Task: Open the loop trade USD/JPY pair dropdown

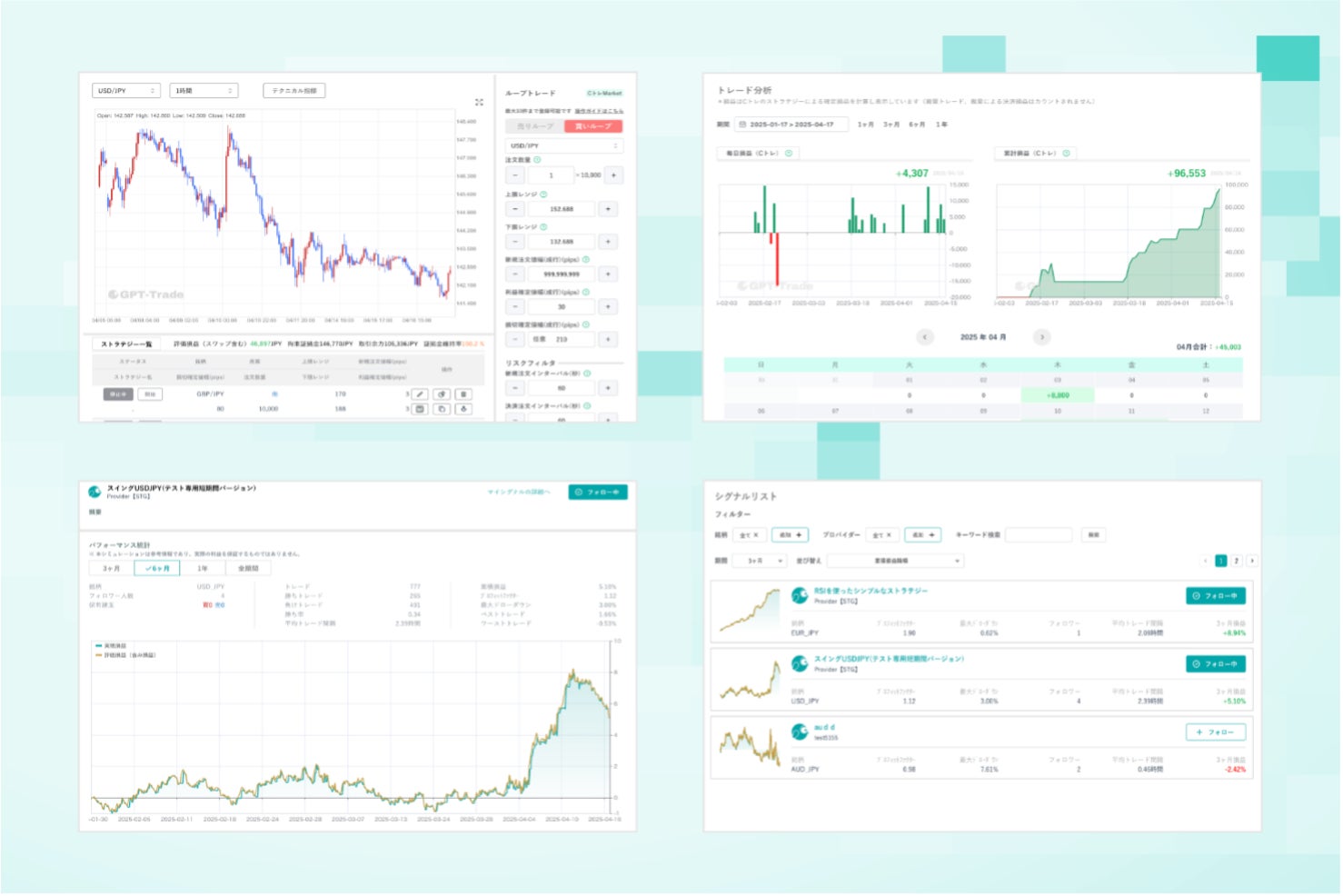Action: click(563, 145)
